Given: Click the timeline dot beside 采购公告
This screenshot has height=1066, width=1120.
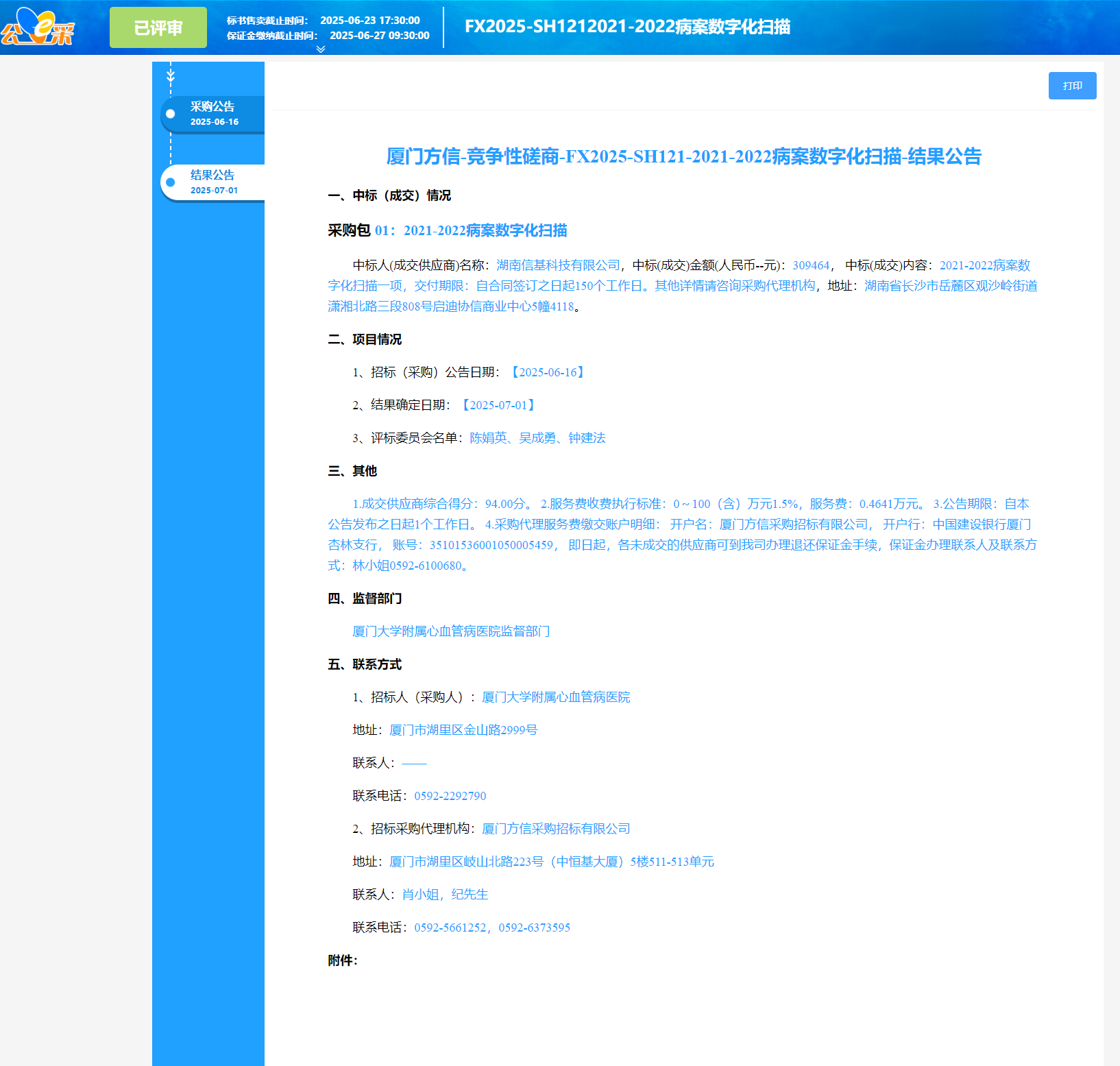Looking at the screenshot, I should click(x=171, y=113).
